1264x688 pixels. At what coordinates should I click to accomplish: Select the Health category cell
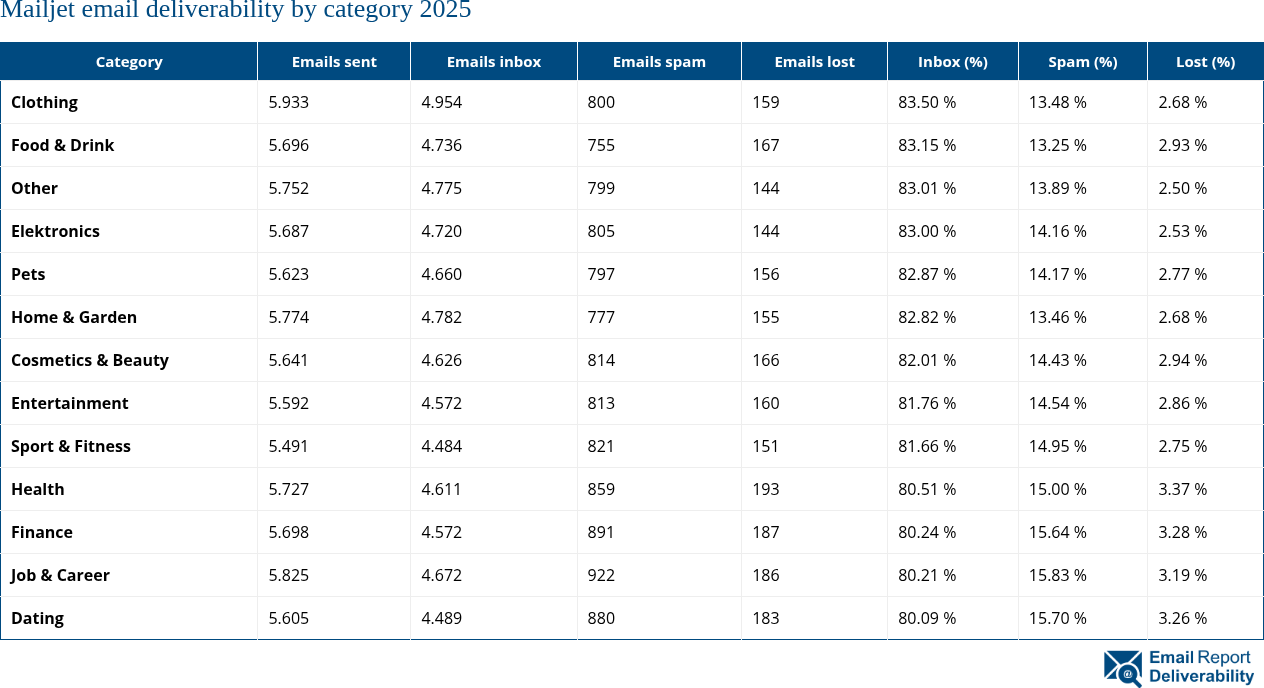coord(129,489)
